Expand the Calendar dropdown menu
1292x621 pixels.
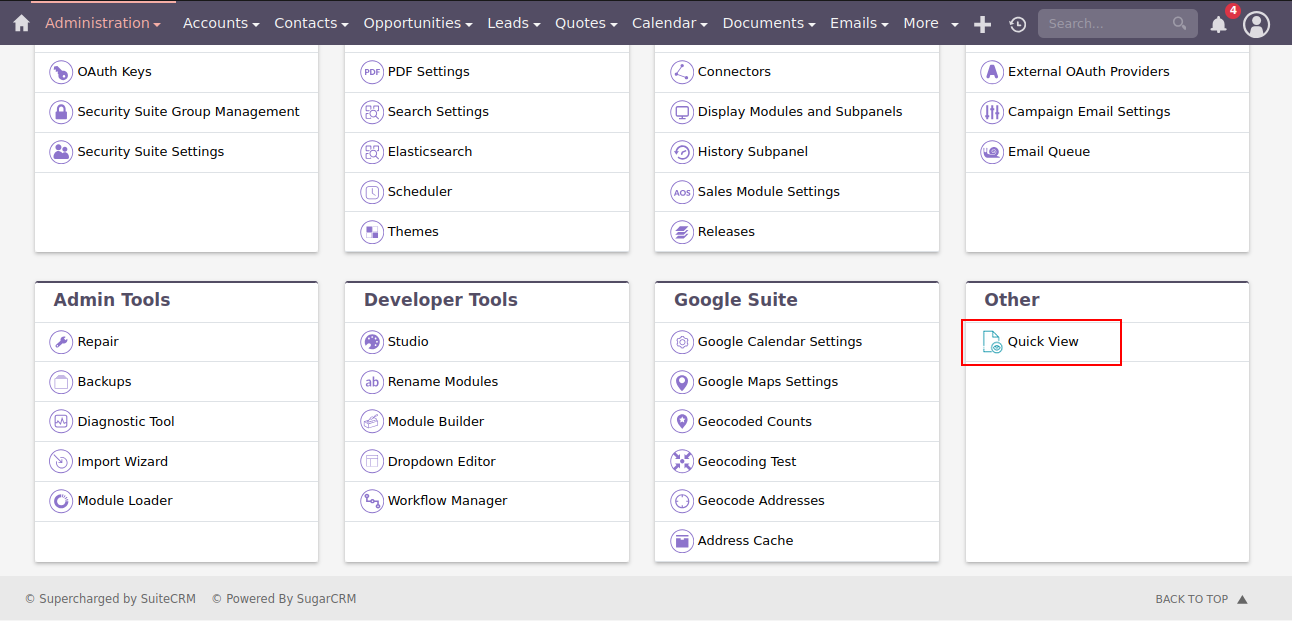[670, 23]
